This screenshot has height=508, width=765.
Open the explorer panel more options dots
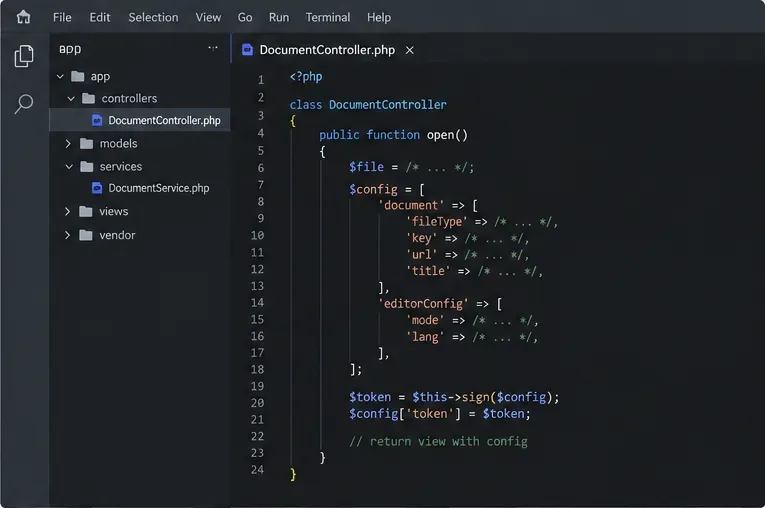pyautogui.click(x=213, y=48)
